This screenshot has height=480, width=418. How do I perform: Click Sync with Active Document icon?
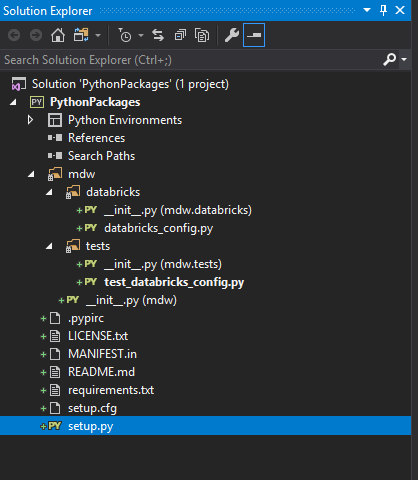click(x=158, y=35)
